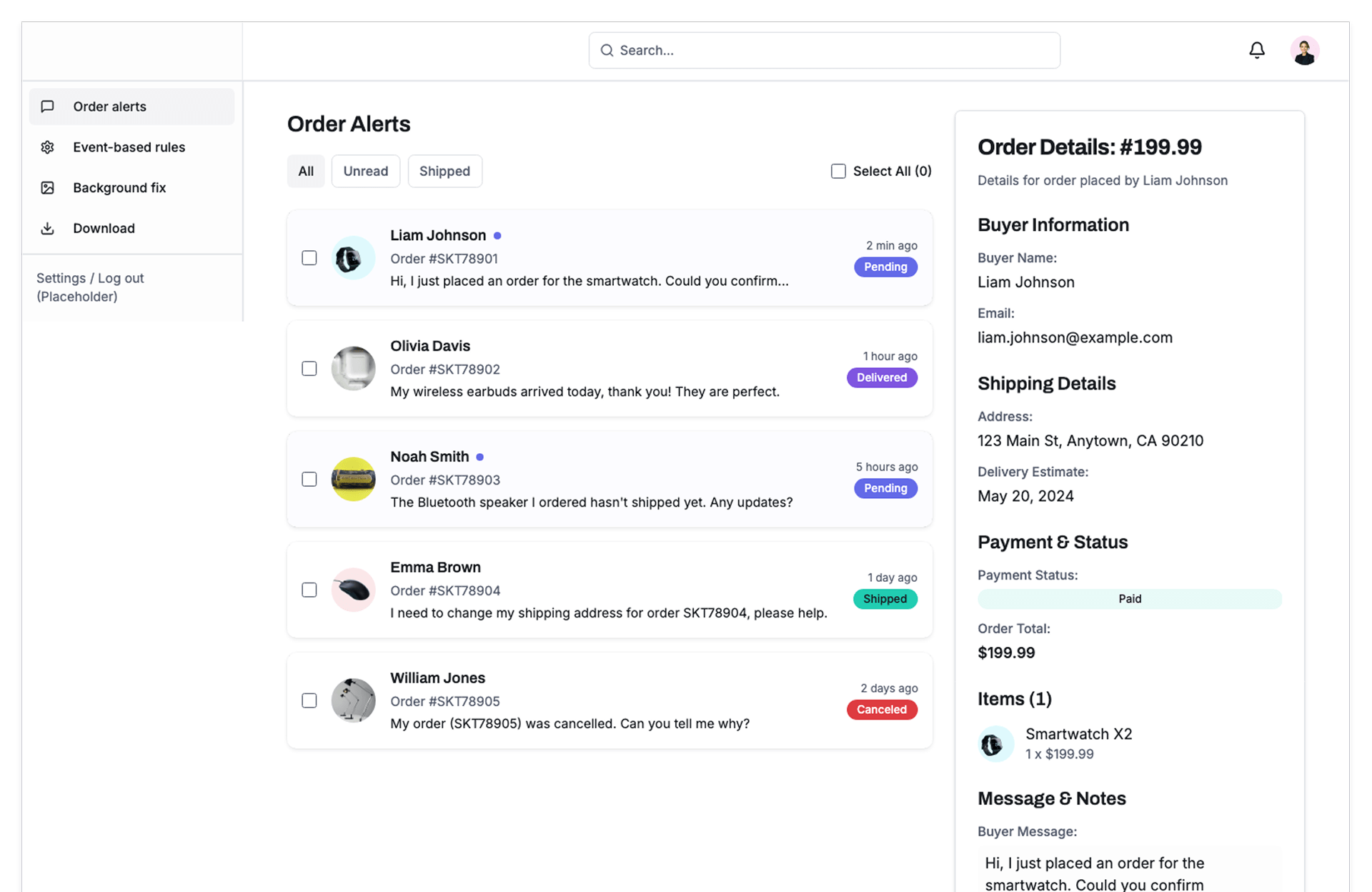Select Olivia Davis's order checkbox

309,369
